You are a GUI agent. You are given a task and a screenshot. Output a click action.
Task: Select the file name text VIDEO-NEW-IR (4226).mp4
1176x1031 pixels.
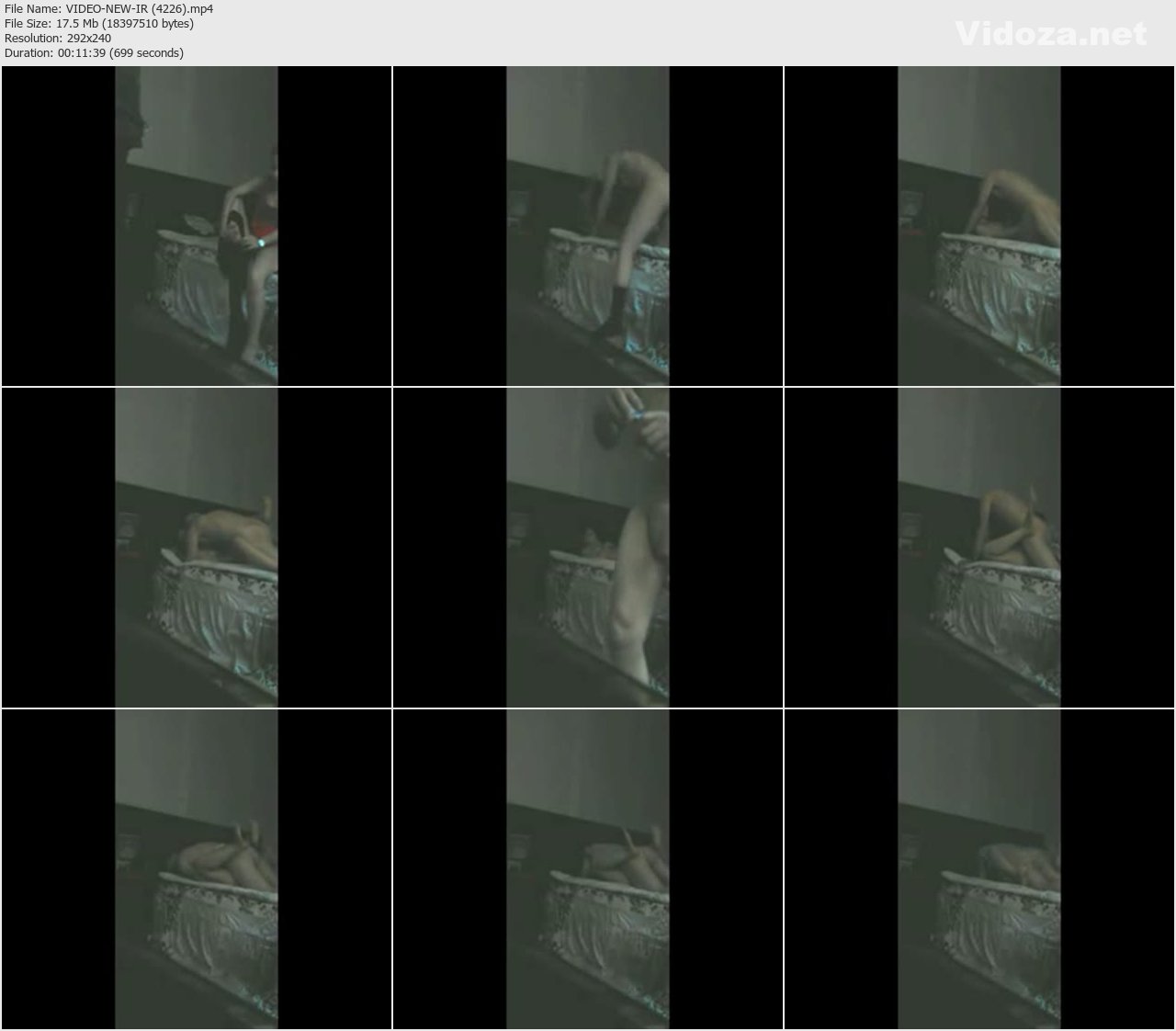(x=139, y=8)
